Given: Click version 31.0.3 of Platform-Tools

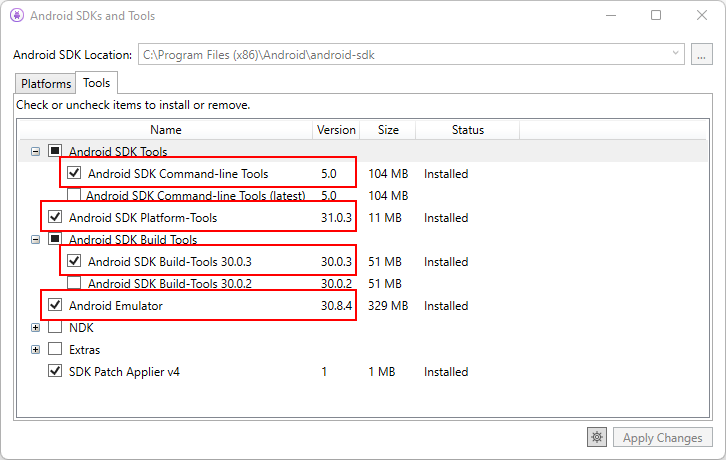Looking at the screenshot, I should click(336, 218).
